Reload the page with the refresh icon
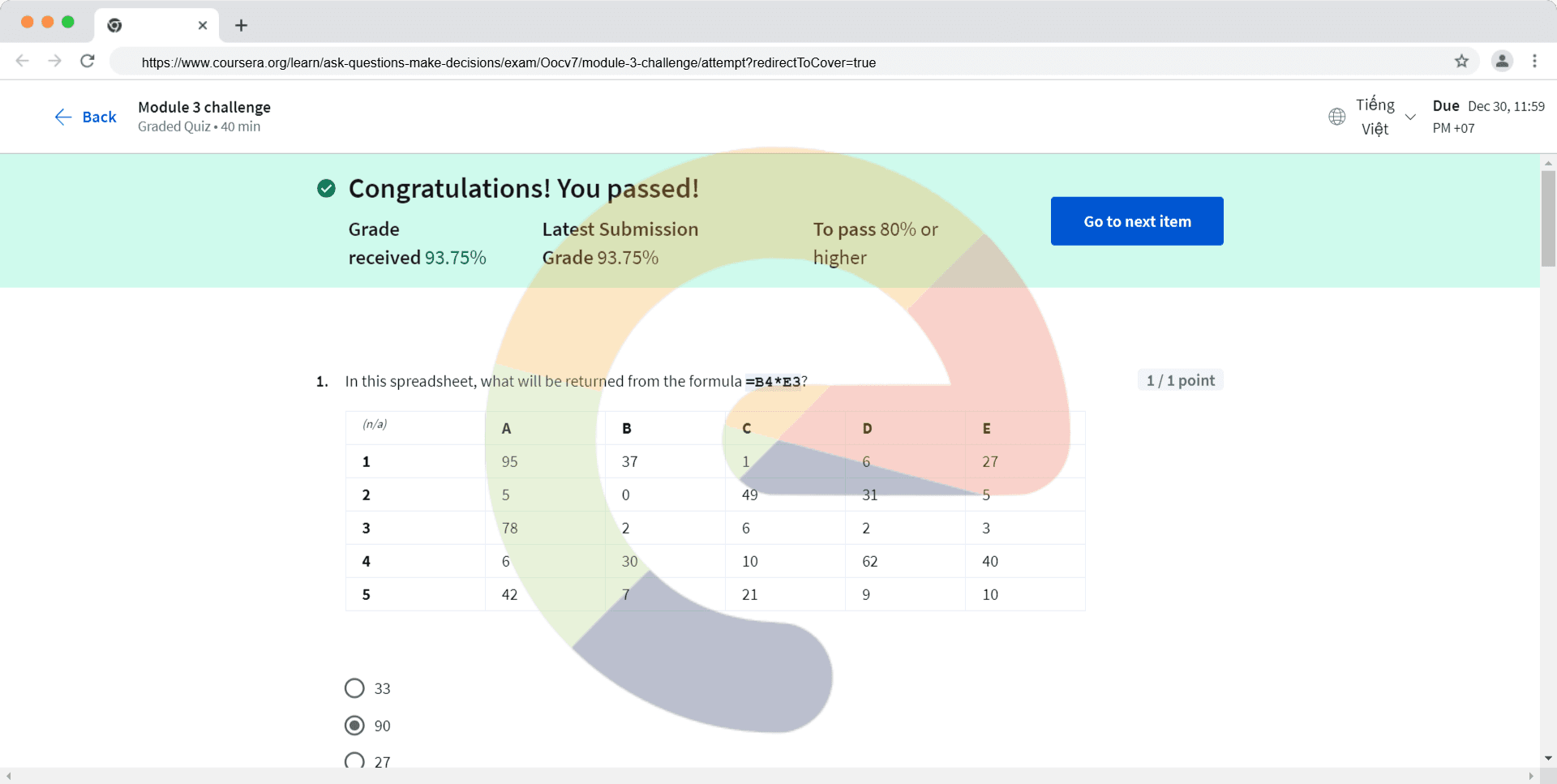The width and height of the screenshot is (1557, 784). click(88, 61)
